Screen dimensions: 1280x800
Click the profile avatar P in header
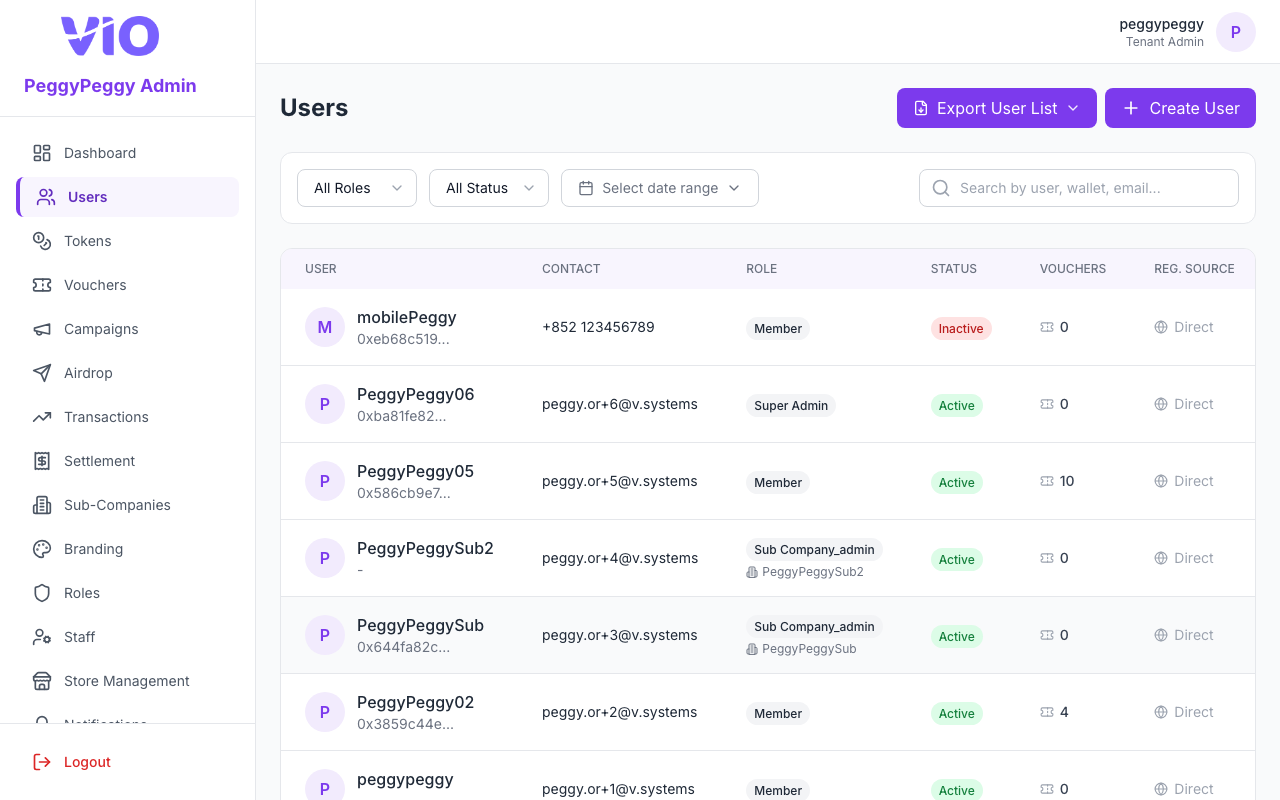[x=1236, y=32]
